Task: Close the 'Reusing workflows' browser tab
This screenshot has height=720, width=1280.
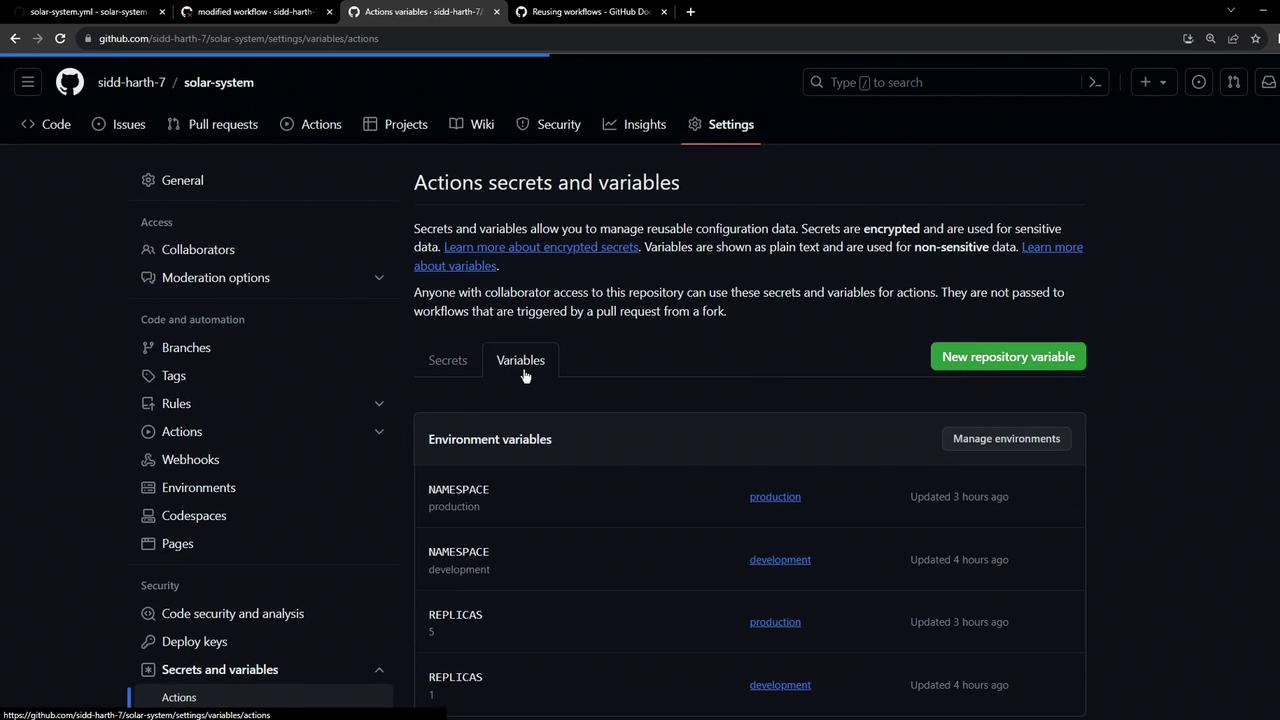Action: [664, 12]
